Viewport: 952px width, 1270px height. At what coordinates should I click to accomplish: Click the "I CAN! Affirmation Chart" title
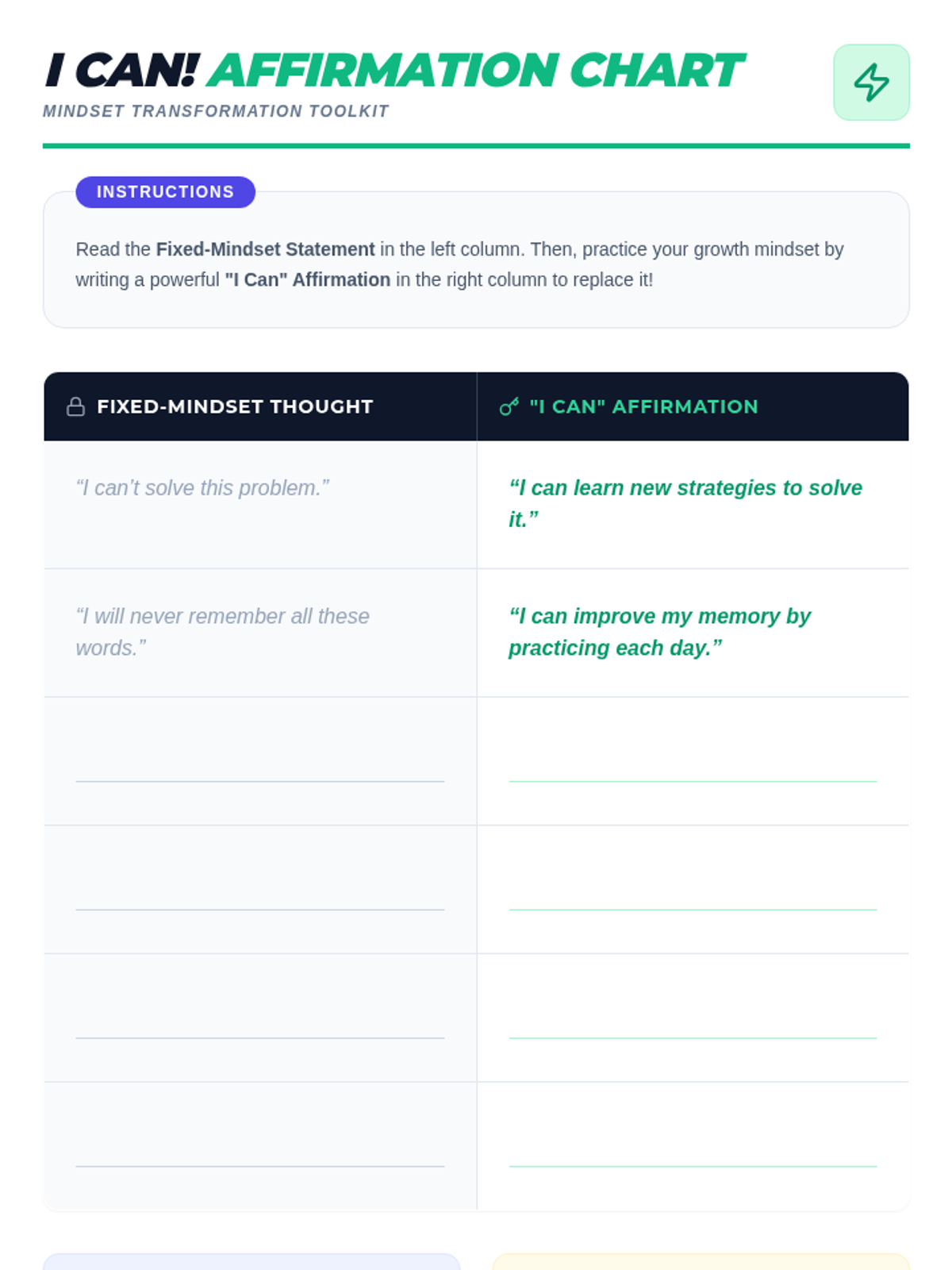point(393,71)
